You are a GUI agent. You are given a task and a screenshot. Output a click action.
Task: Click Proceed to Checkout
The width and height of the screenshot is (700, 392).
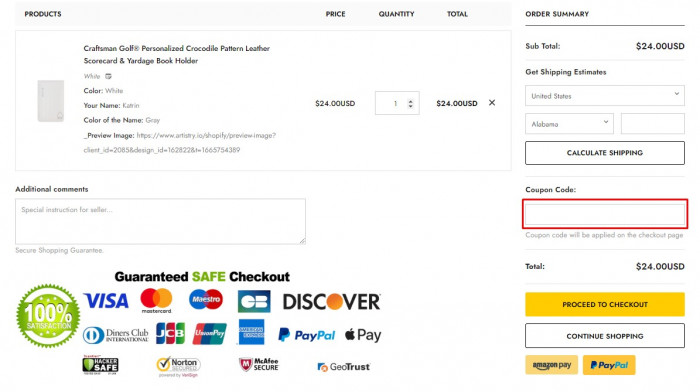604,304
